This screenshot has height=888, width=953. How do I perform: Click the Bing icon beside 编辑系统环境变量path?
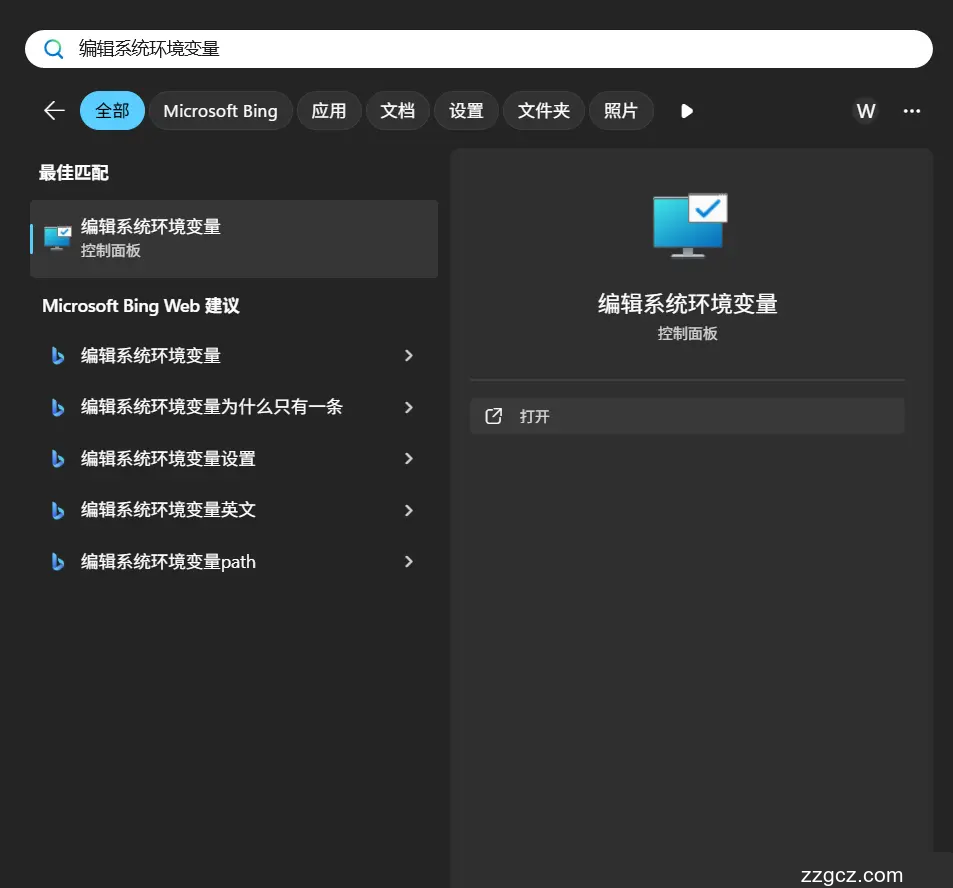[57, 561]
